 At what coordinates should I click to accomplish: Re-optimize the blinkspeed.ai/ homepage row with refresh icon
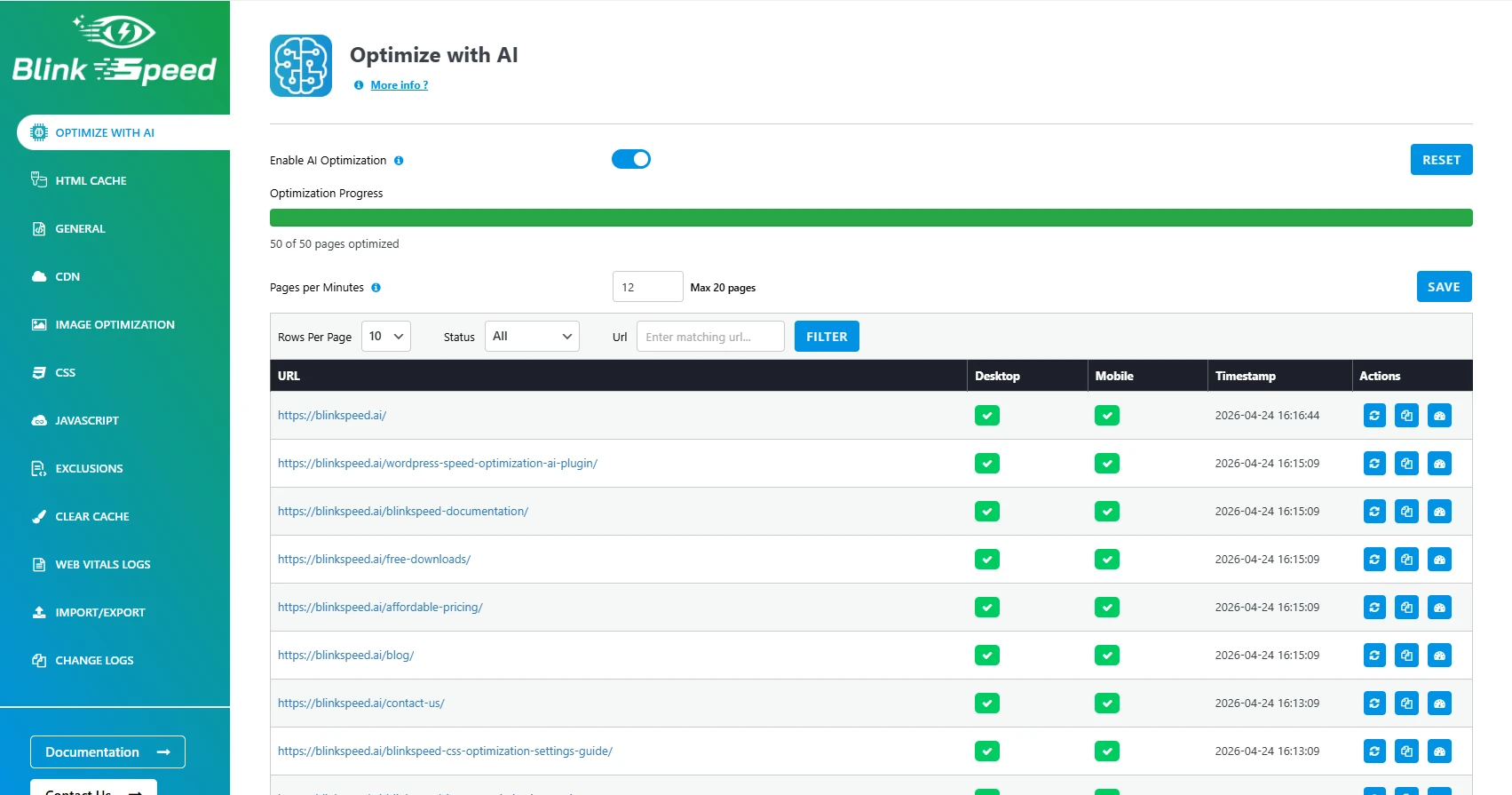pos(1374,416)
